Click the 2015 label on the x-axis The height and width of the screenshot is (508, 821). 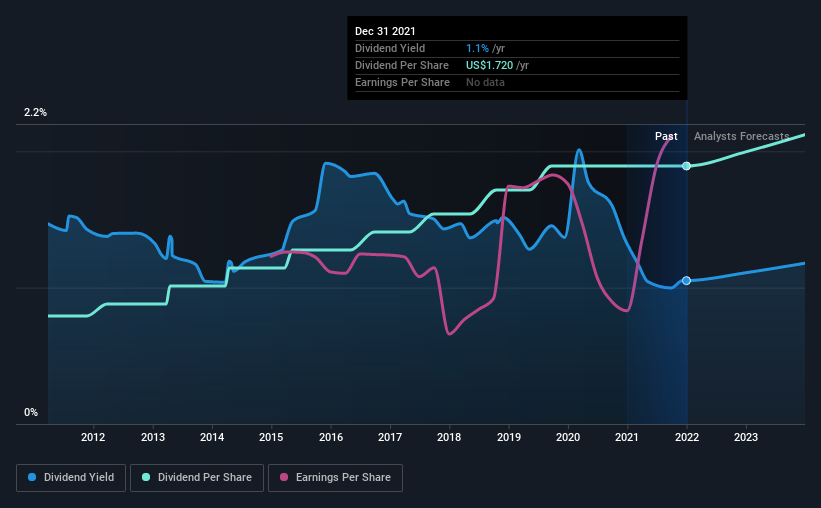point(271,437)
